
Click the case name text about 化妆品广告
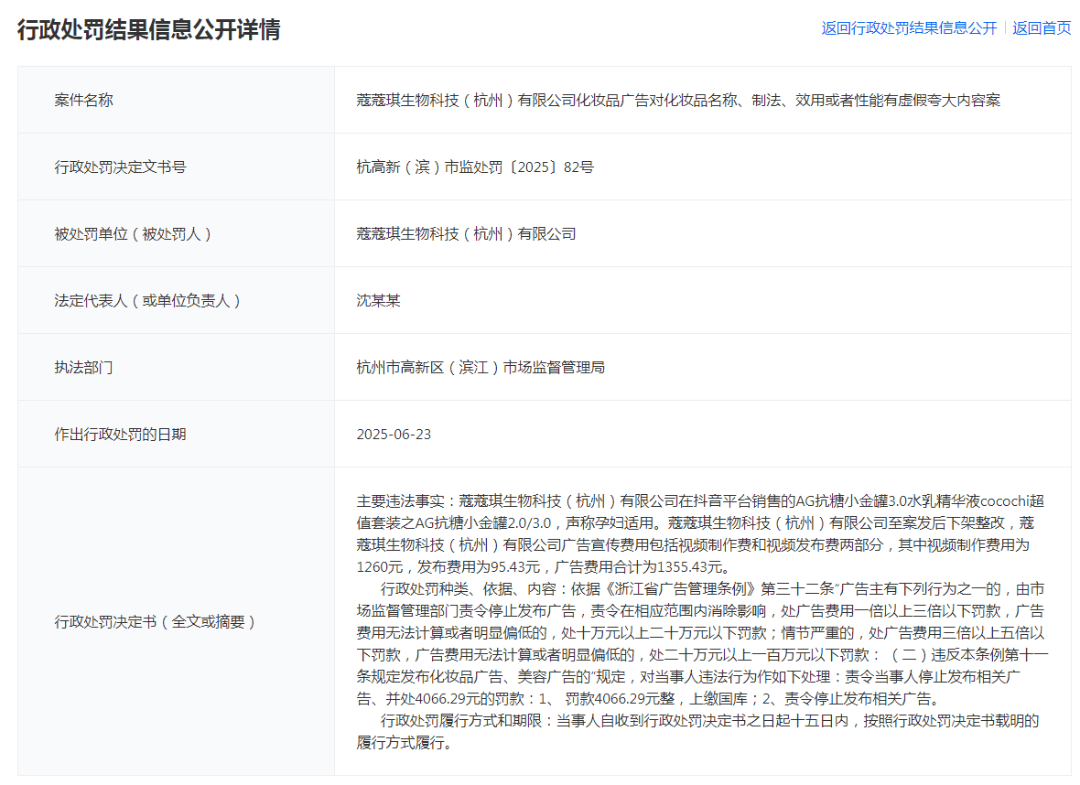coord(678,100)
